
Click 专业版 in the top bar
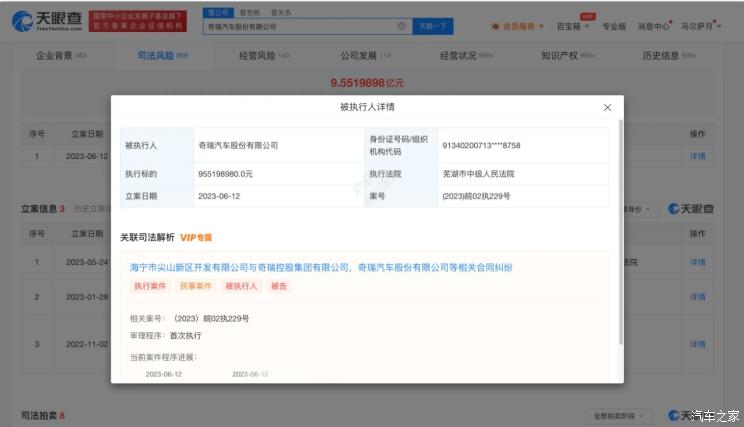pyautogui.click(x=614, y=26)
